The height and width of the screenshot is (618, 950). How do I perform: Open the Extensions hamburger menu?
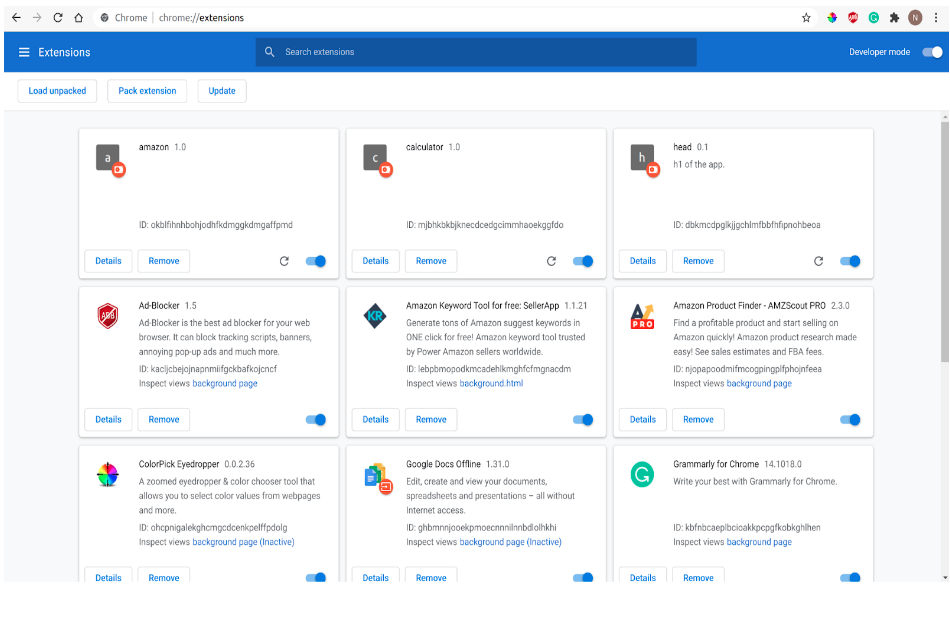coord(24,52)
